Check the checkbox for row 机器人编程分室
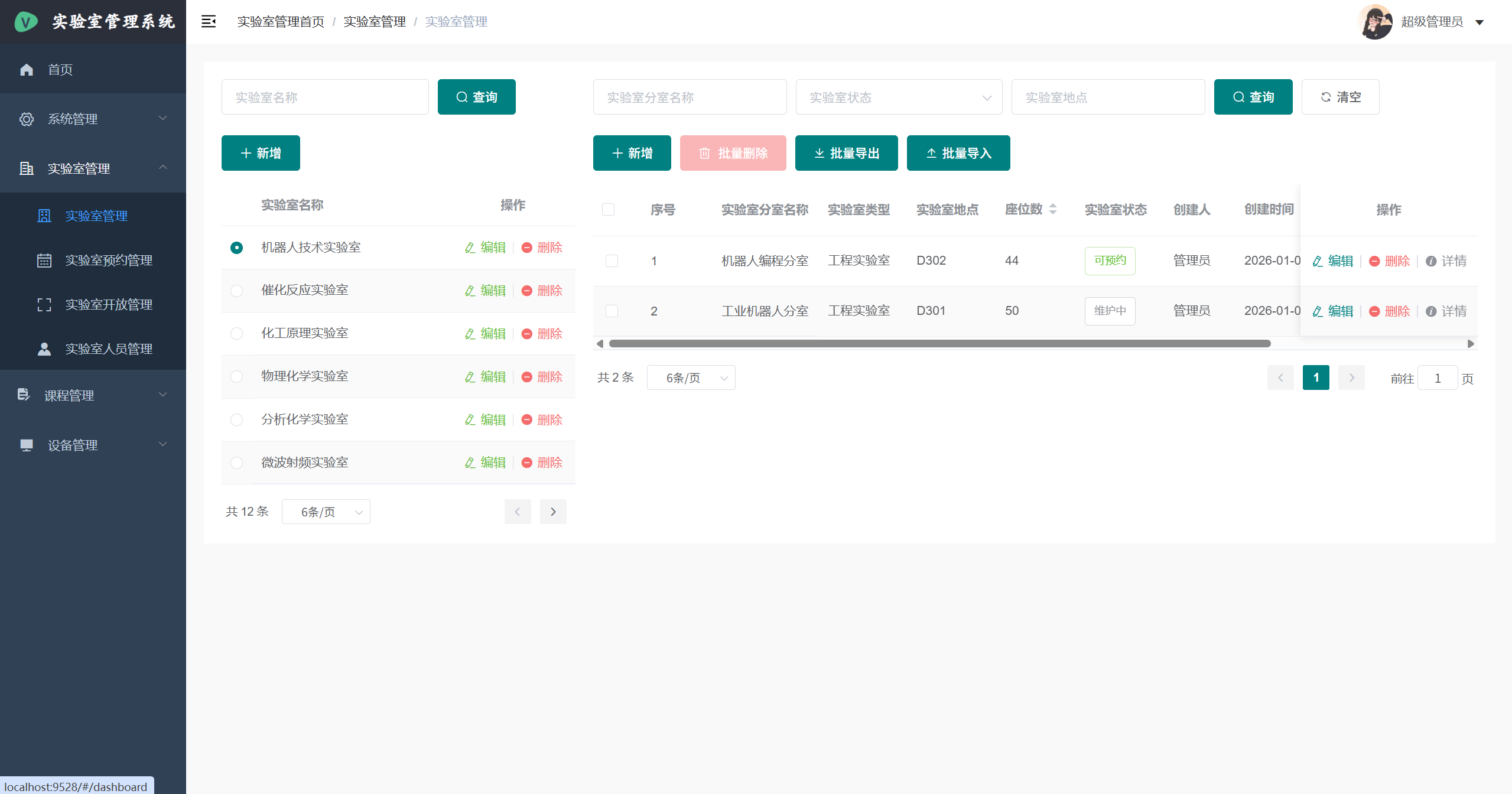The image size is (1512, 794). coord(612,261)
